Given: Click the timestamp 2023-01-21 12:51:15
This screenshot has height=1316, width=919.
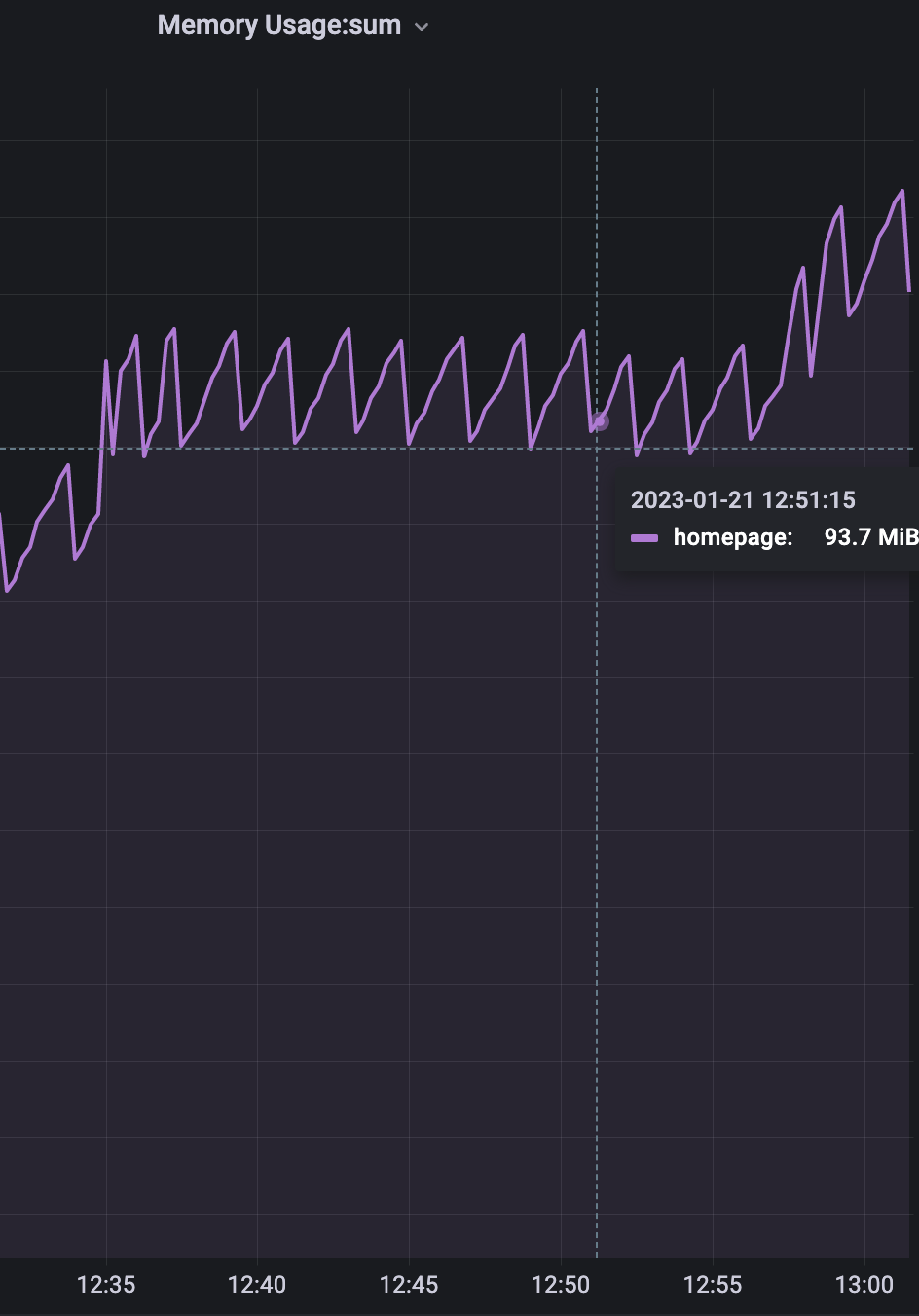Looking at the screenshot, I should (744, 500).
